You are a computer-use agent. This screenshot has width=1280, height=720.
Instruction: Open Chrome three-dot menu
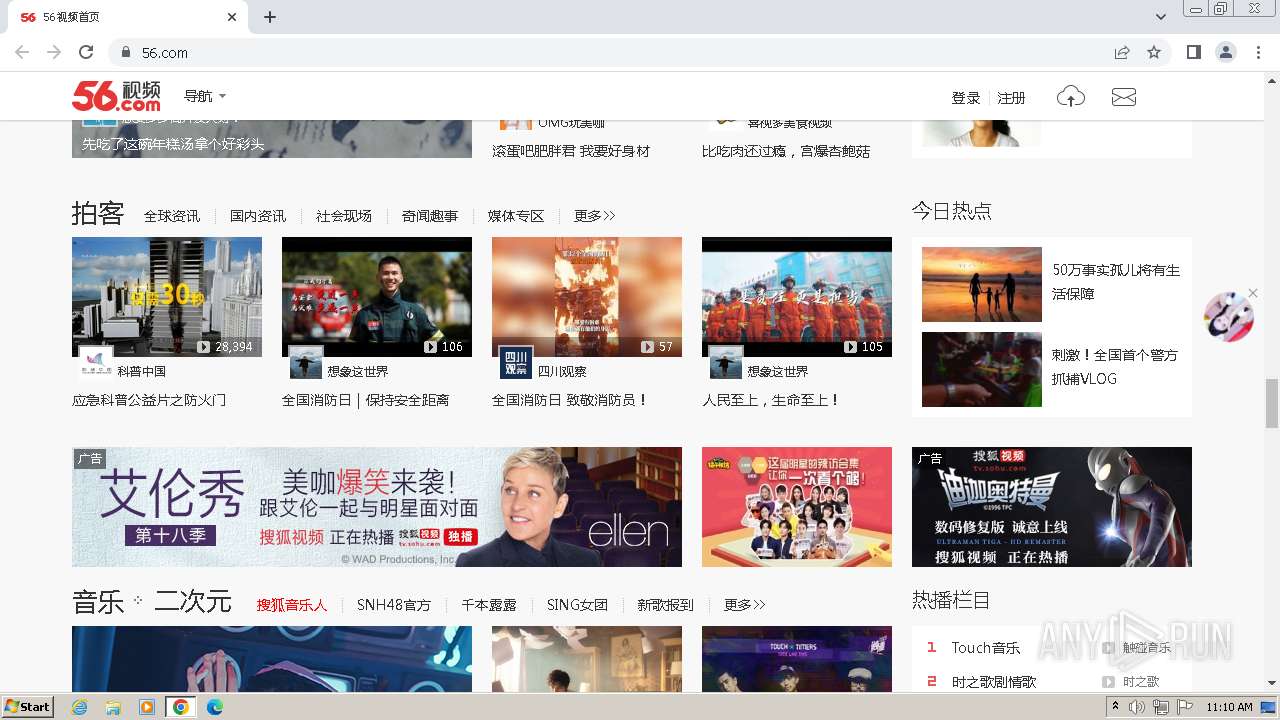[1257, 52]
